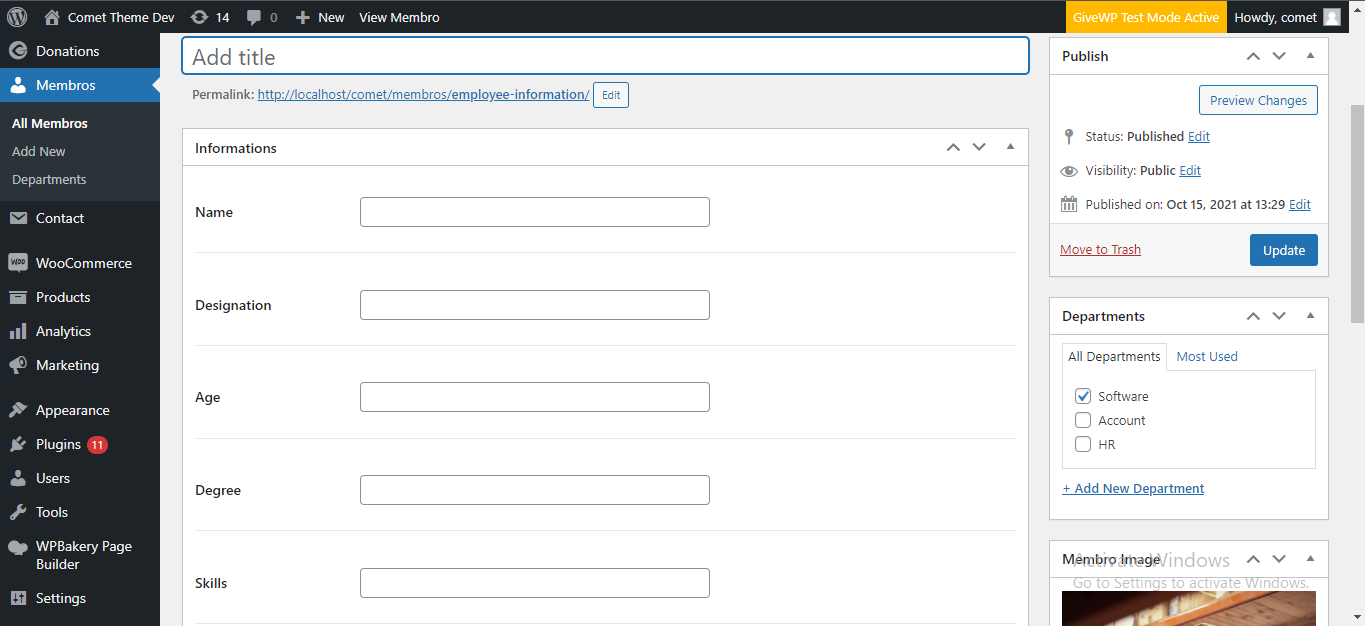The height and width of the screenshot is (626, 1365).
Task: Click Add New Department link
Action: (x=1133, y=489)
